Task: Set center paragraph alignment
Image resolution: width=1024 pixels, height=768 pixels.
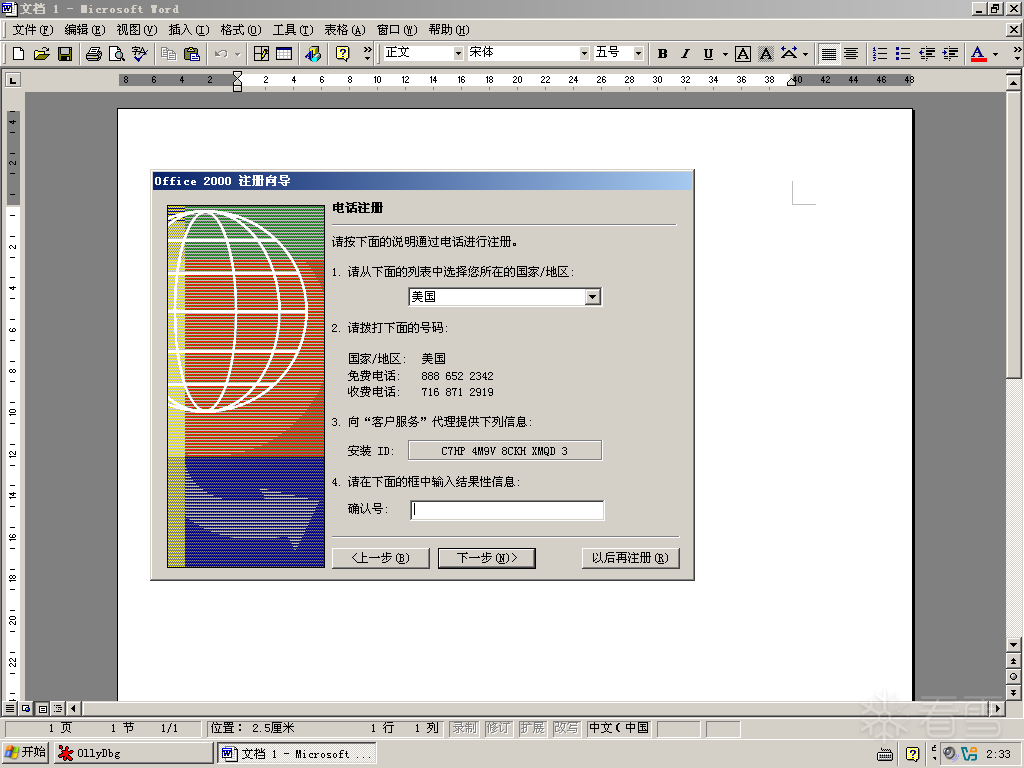Action: pos(851,54)
